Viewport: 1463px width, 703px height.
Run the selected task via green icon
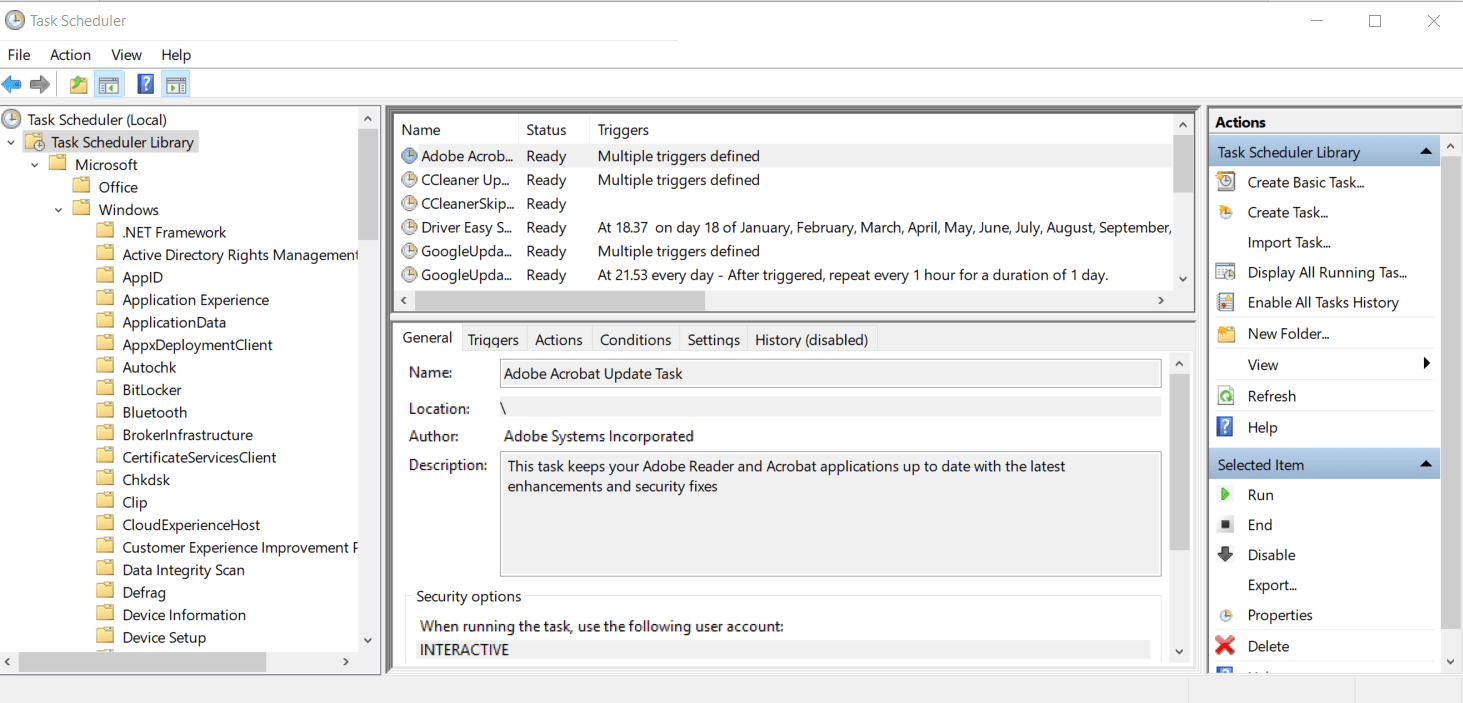click(1226, 495)
